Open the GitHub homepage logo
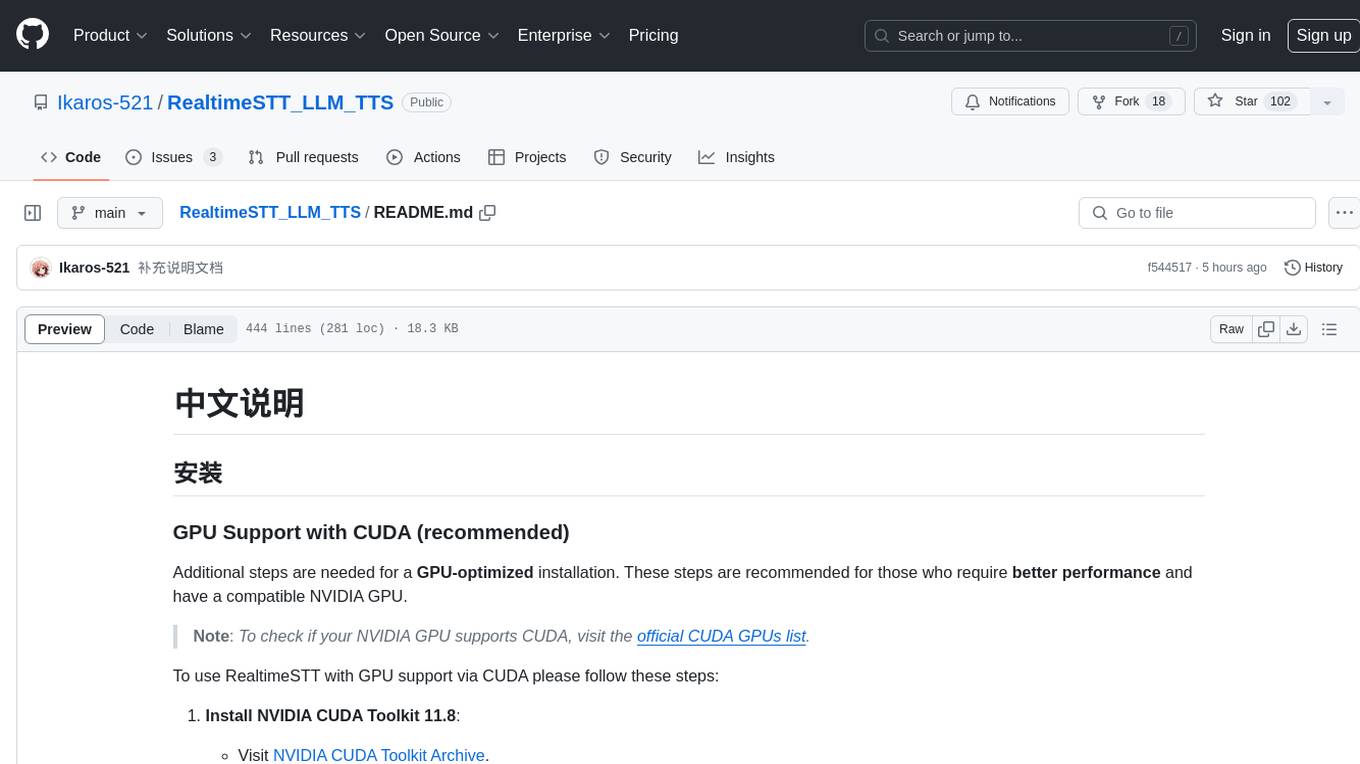 tap(32, 35)
